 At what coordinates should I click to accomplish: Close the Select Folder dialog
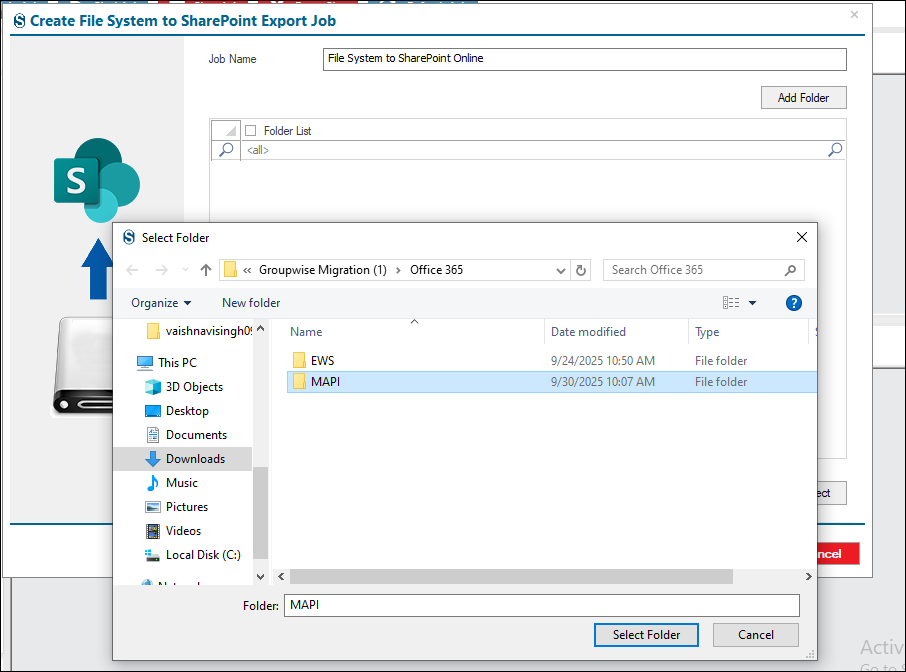pos(801,237)
